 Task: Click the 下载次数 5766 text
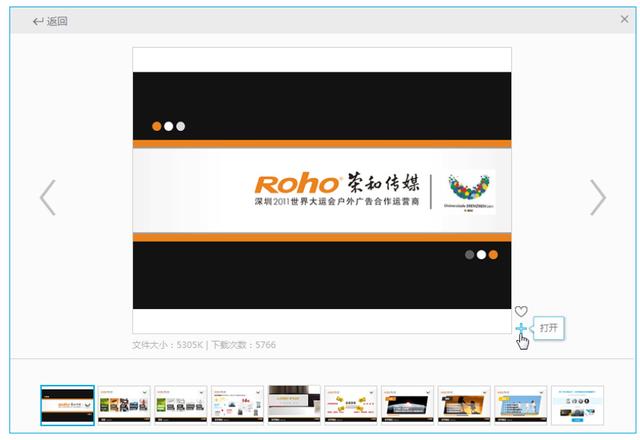click(x=244, y=345)
